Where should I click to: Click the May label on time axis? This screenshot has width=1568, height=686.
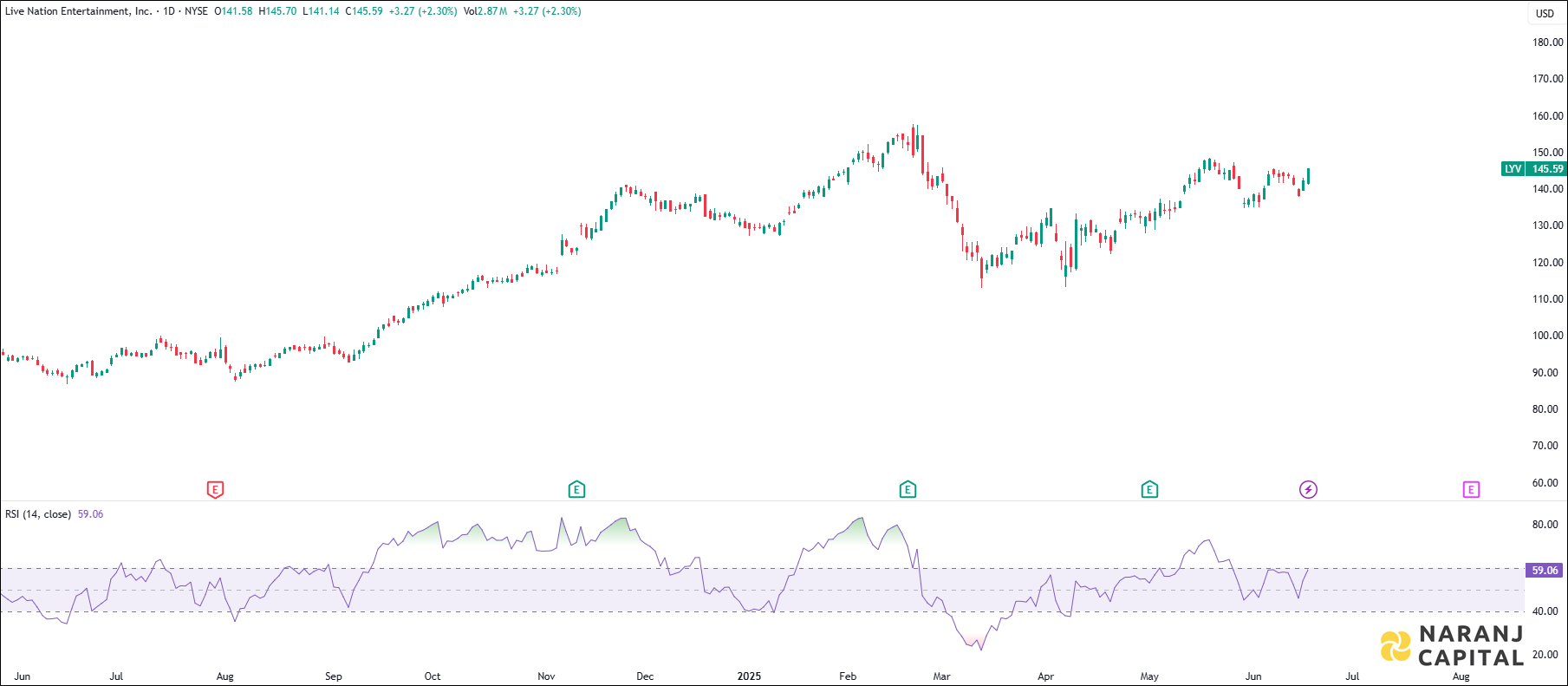1149,676
